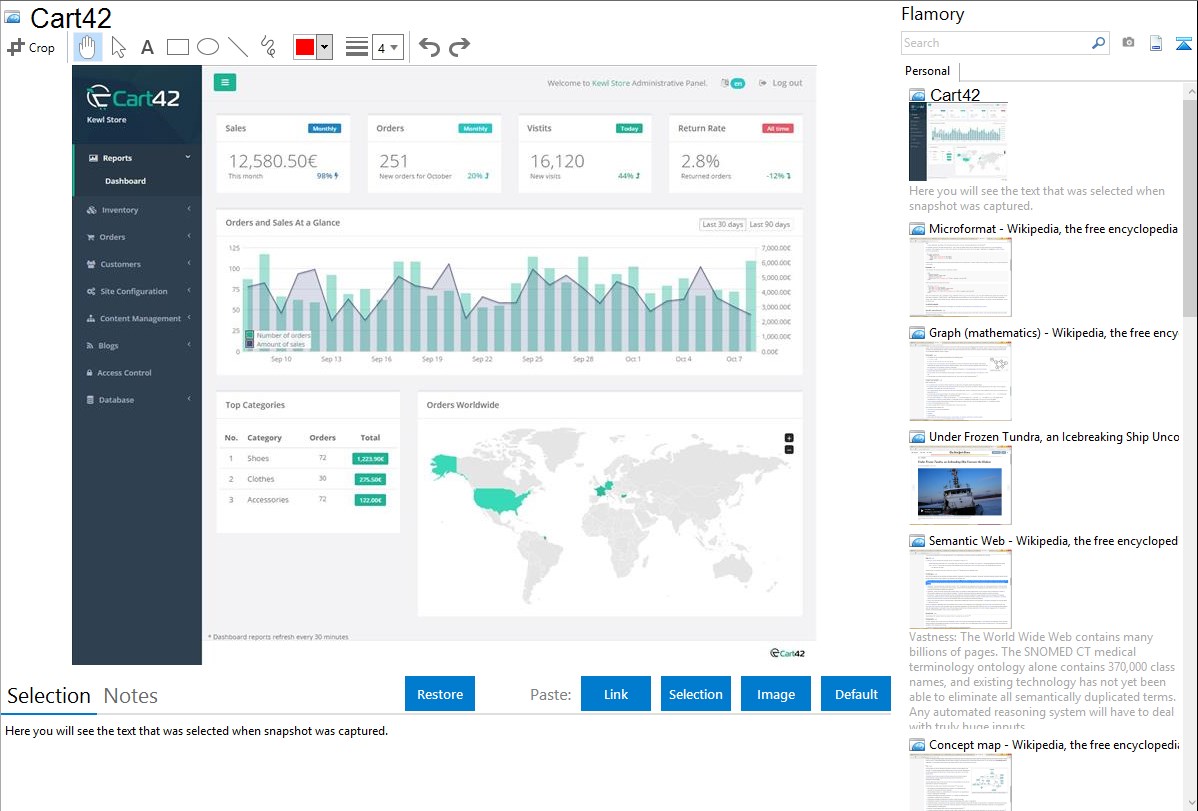Image resolution: width=1198 pixels, height=811 pixels.
Task: Select the Last 90 days chart range
Action: 769,225
